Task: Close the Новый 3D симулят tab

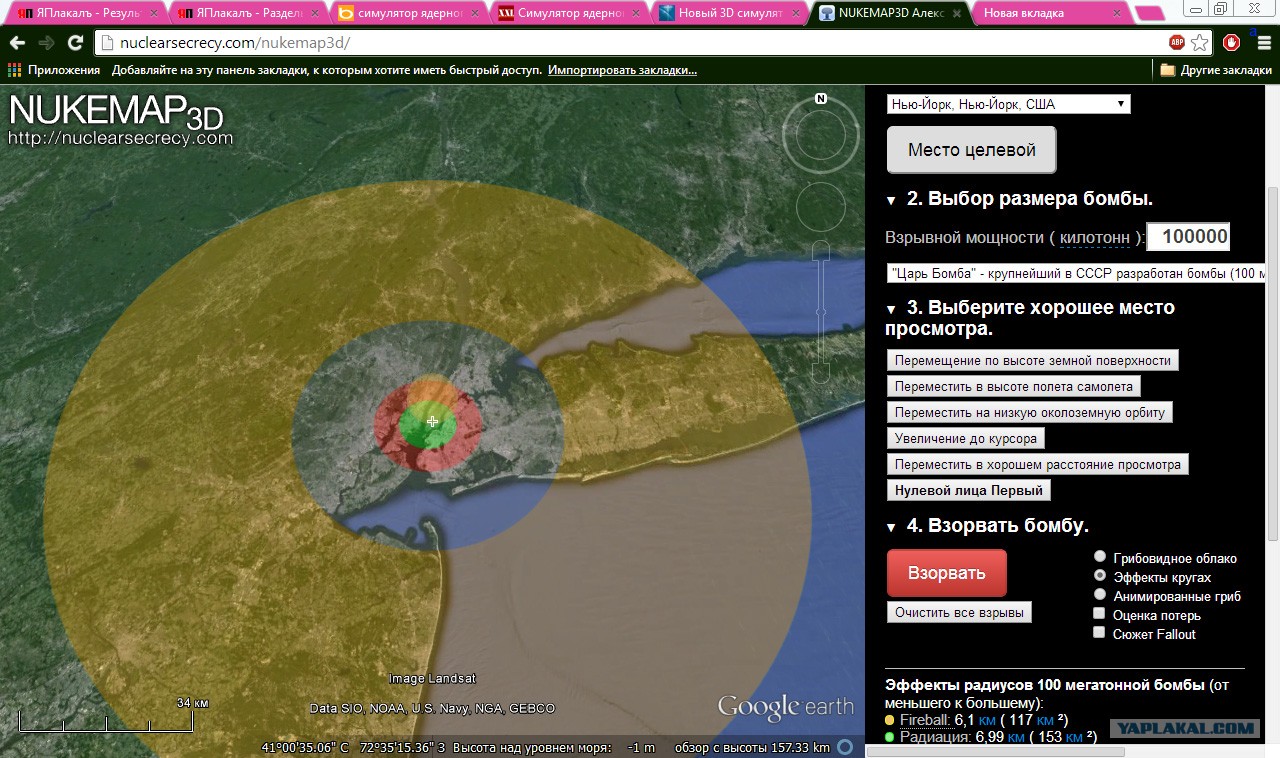Action: (794, 13)
